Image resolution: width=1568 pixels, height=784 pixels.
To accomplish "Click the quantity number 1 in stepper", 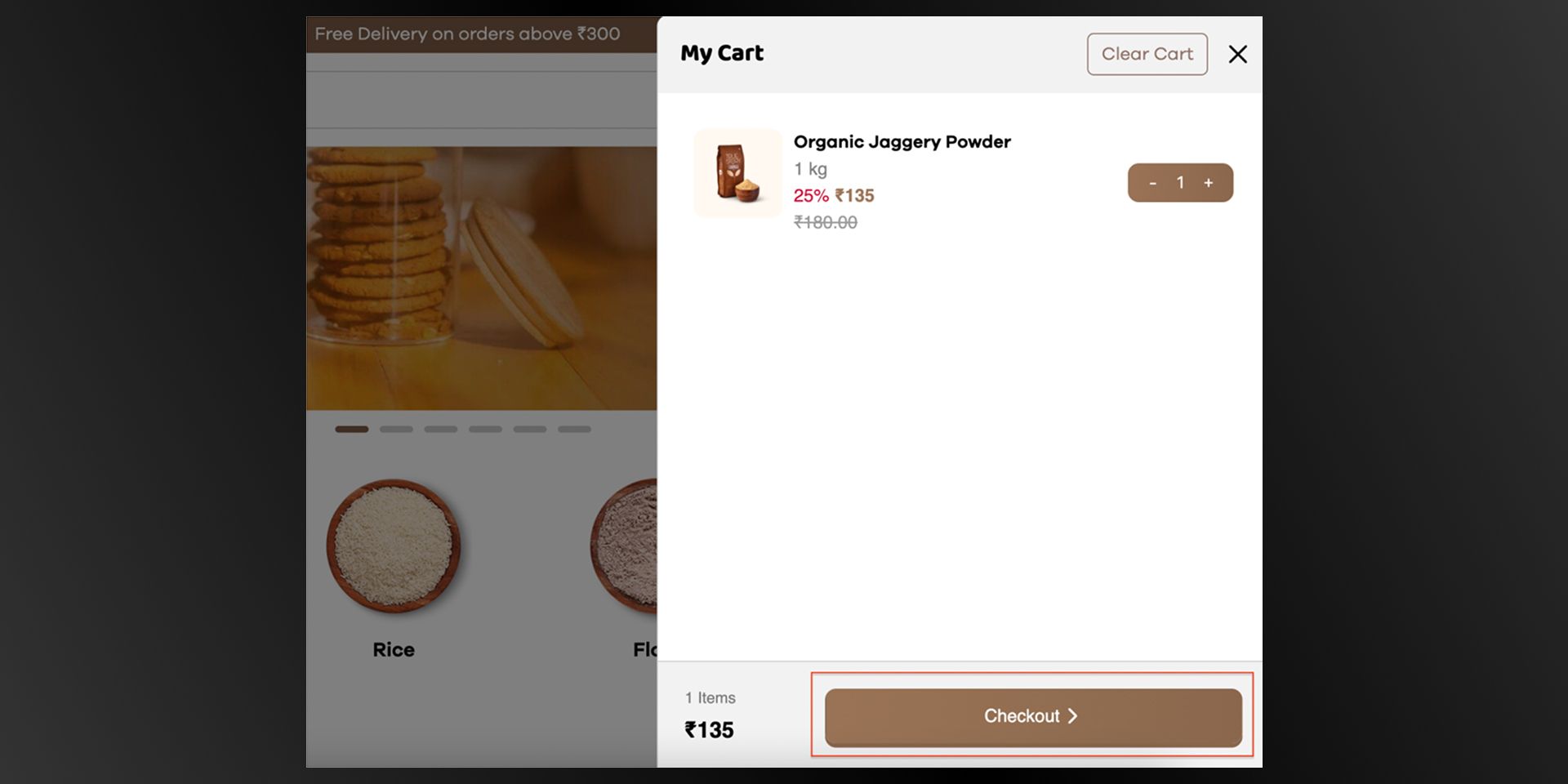I will [1180, 183].
